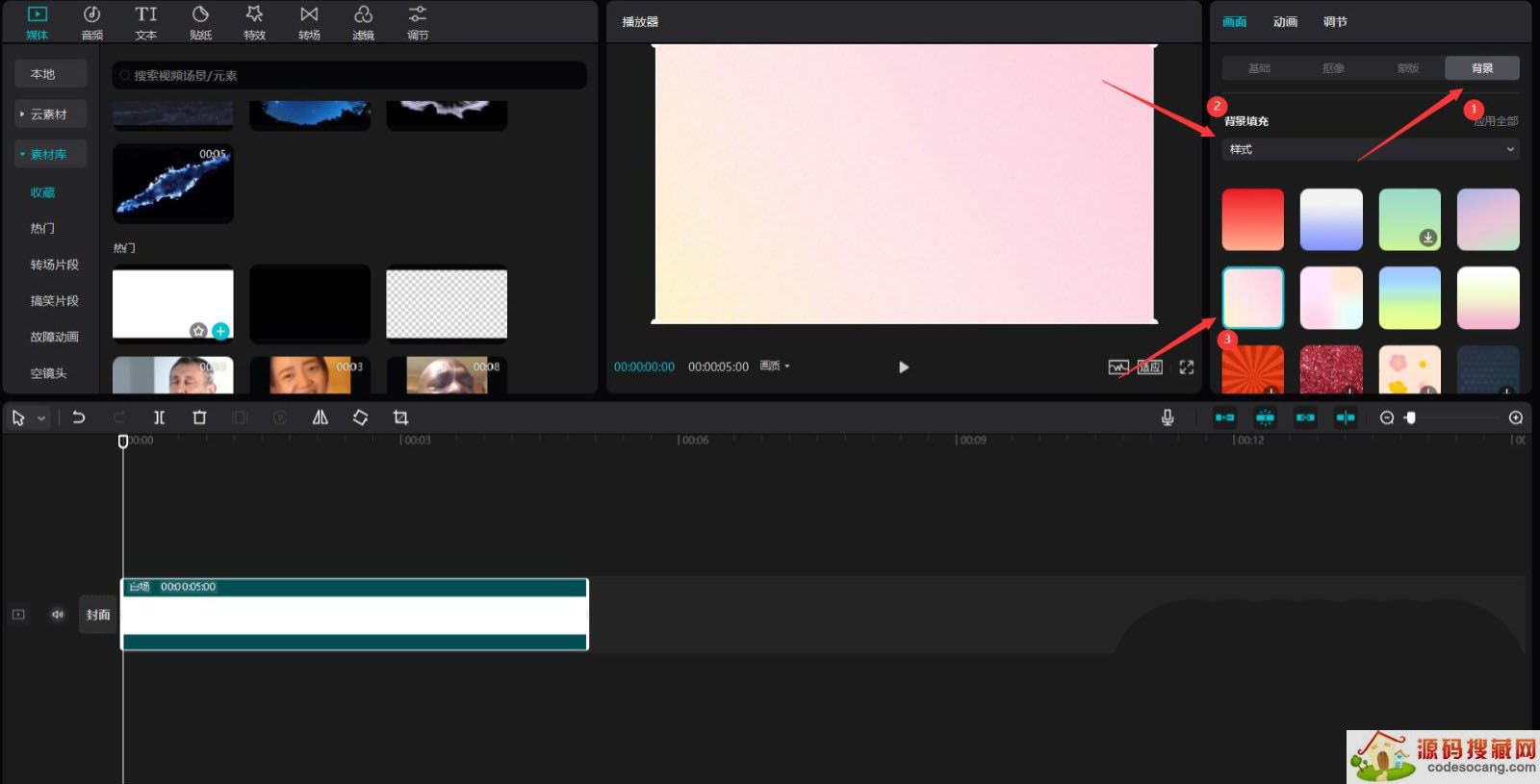This screenshot has height=784, width=1540.
Task: Switch to the 背景 tab
Action: coord(1481,68)
